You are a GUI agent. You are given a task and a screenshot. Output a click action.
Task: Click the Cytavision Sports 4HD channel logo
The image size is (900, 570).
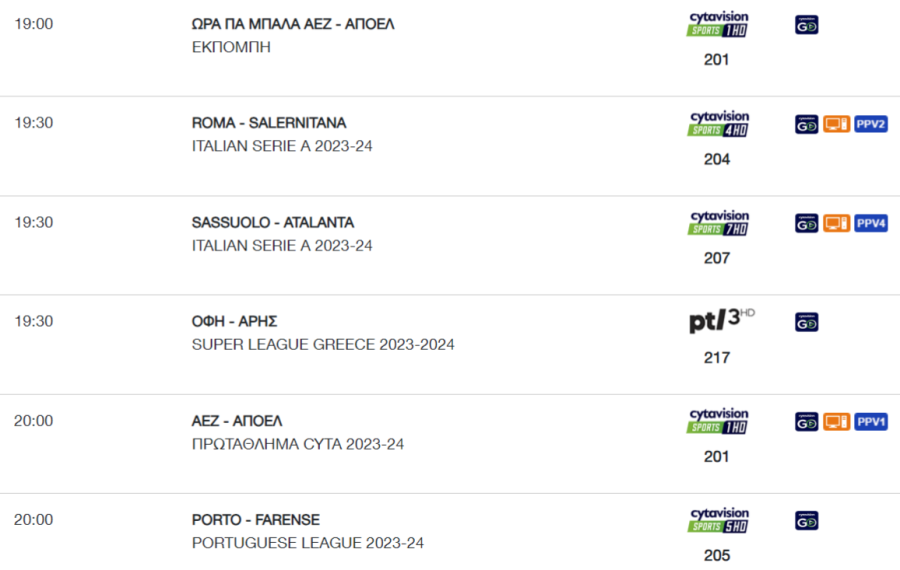718,123
